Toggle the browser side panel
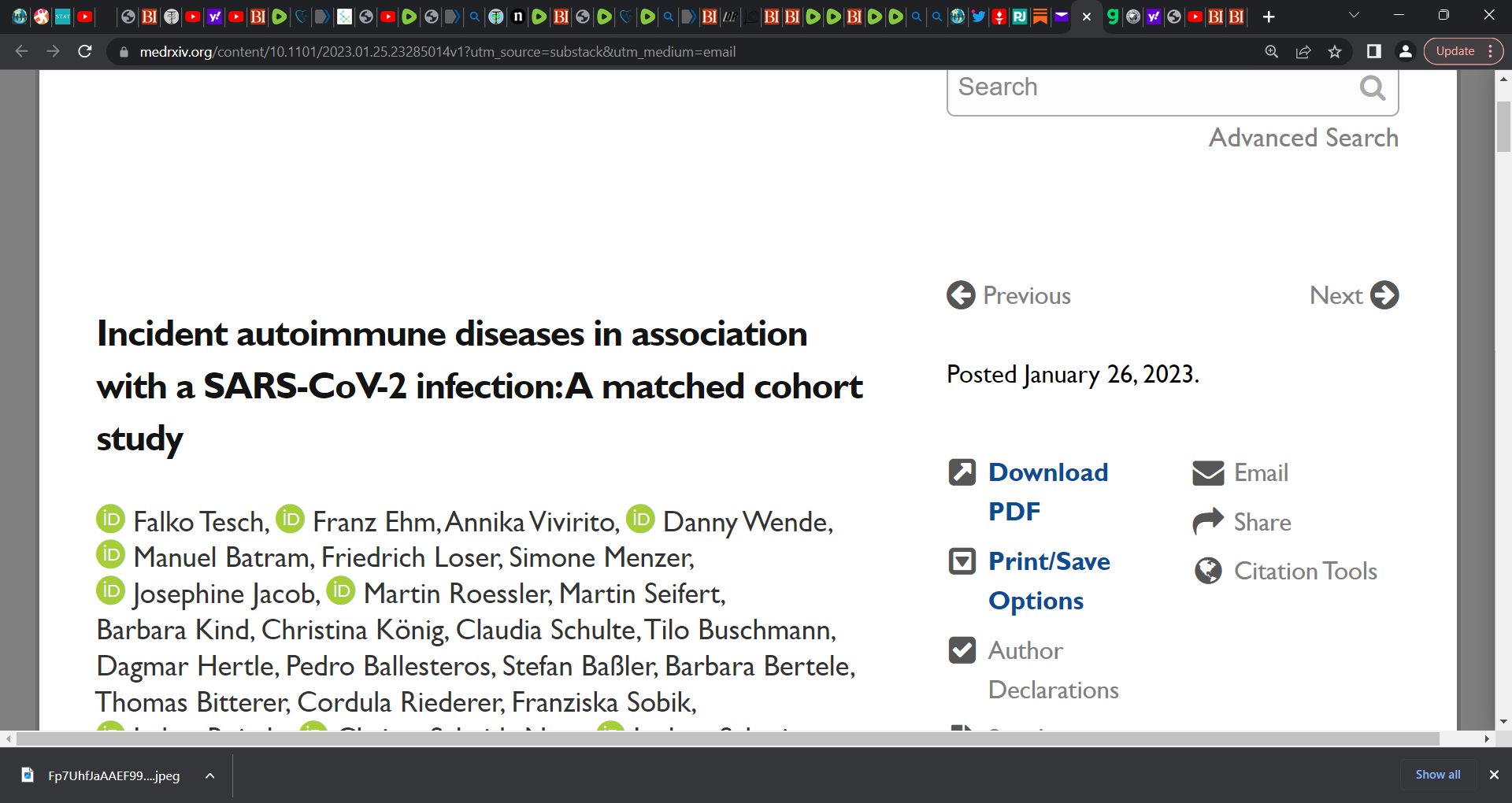 [1373, 51]
